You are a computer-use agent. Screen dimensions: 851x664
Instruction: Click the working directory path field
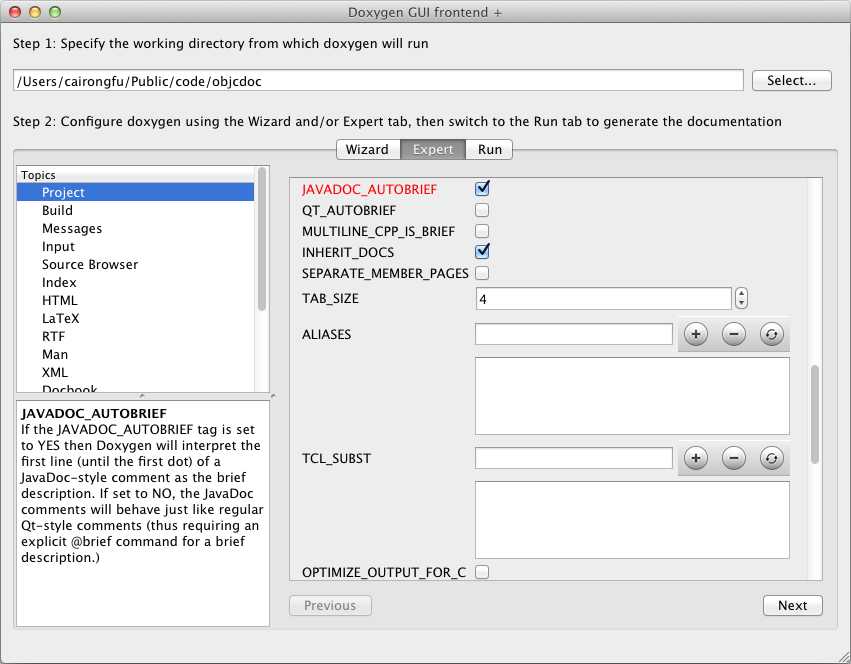coord(378,81)
